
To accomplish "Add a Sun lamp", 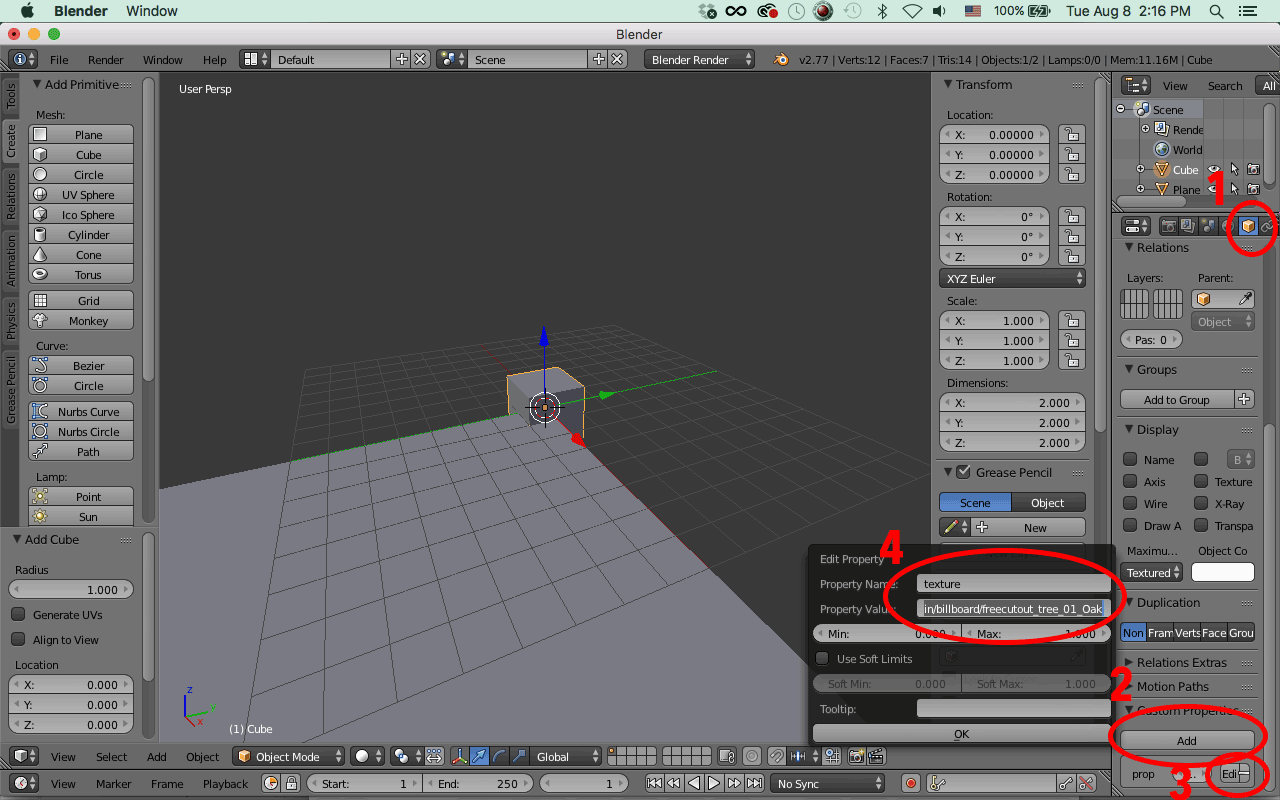I will point(81,516).
